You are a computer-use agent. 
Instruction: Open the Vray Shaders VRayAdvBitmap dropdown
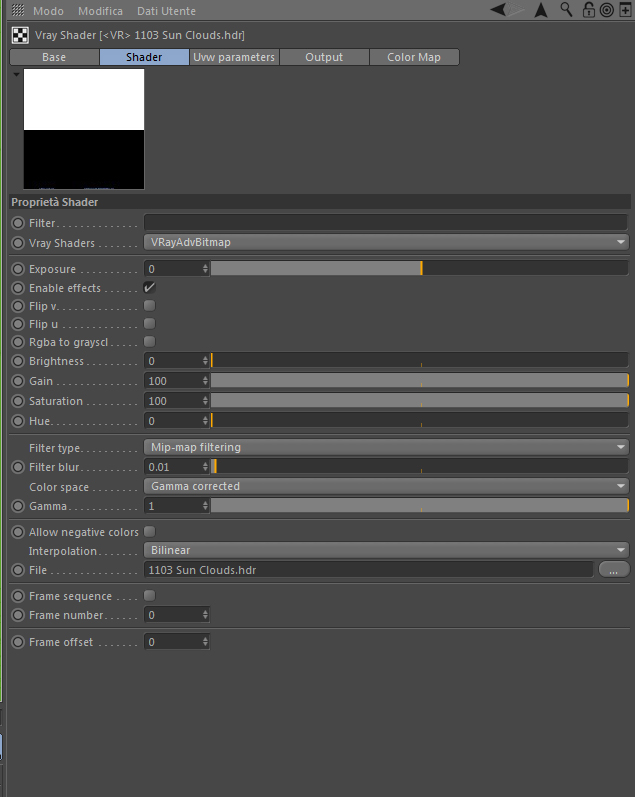pyautogui.click(x=386, y=242)
